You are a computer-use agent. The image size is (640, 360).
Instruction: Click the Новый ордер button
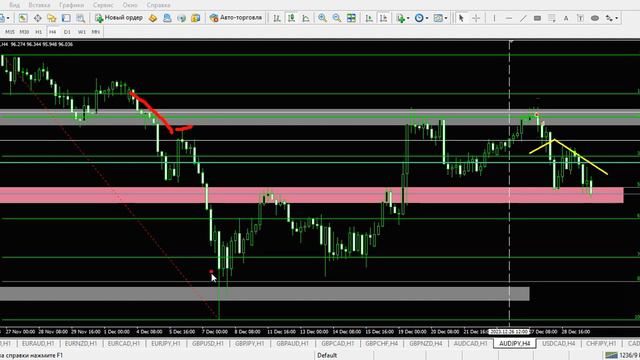point(119,18)
